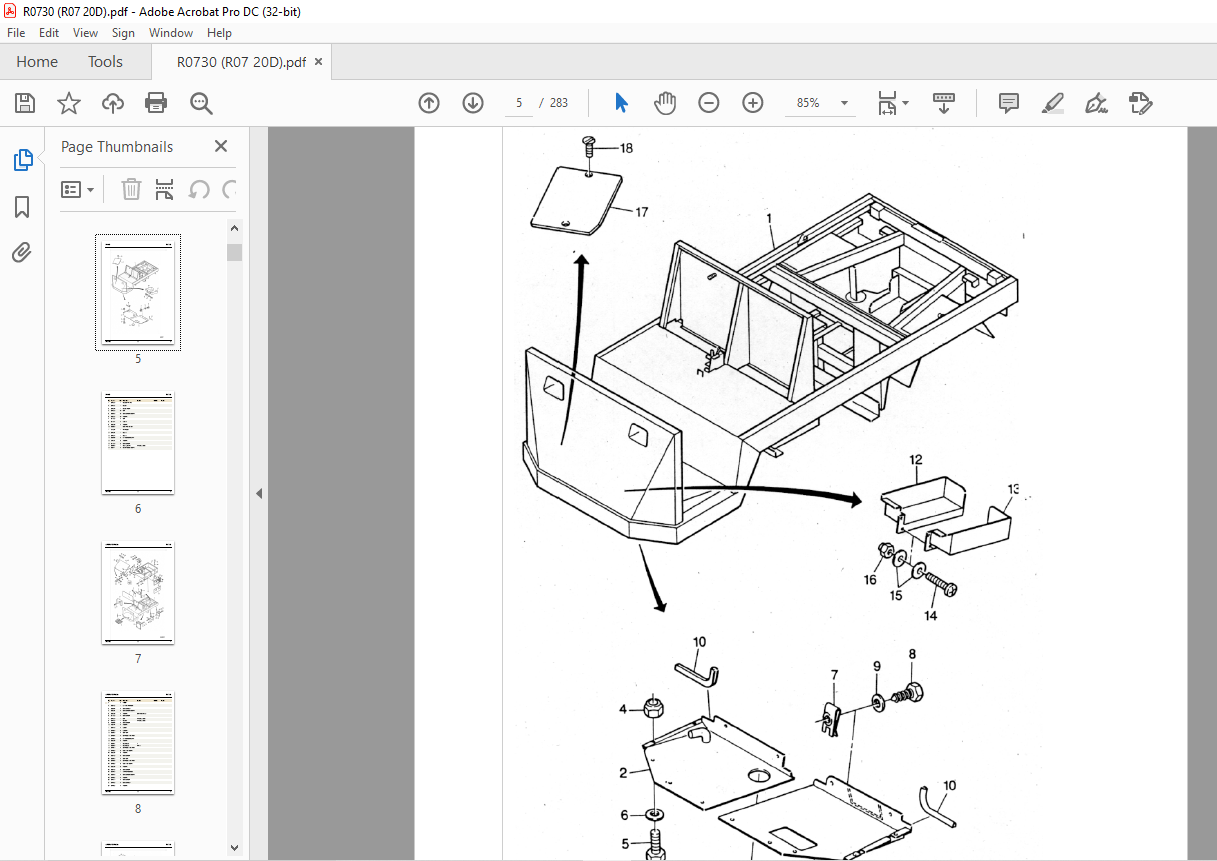
Task: Add a sticky note comment
Action: click(x=1009, y=103)
